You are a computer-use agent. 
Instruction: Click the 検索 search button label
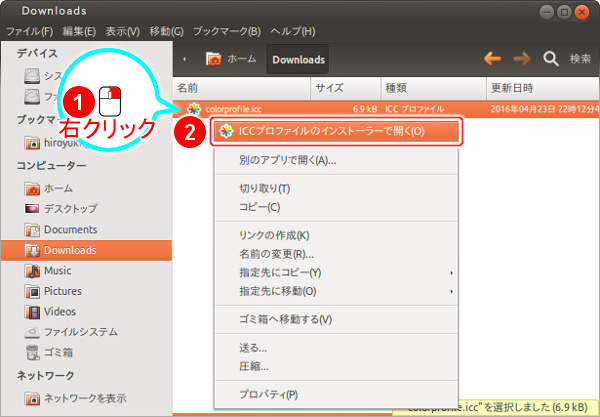click(580, 59)
